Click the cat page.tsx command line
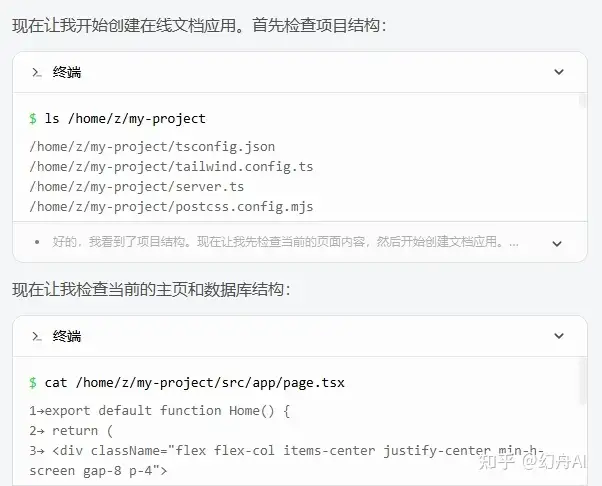 pyautogui.click(x=188, y=383)
